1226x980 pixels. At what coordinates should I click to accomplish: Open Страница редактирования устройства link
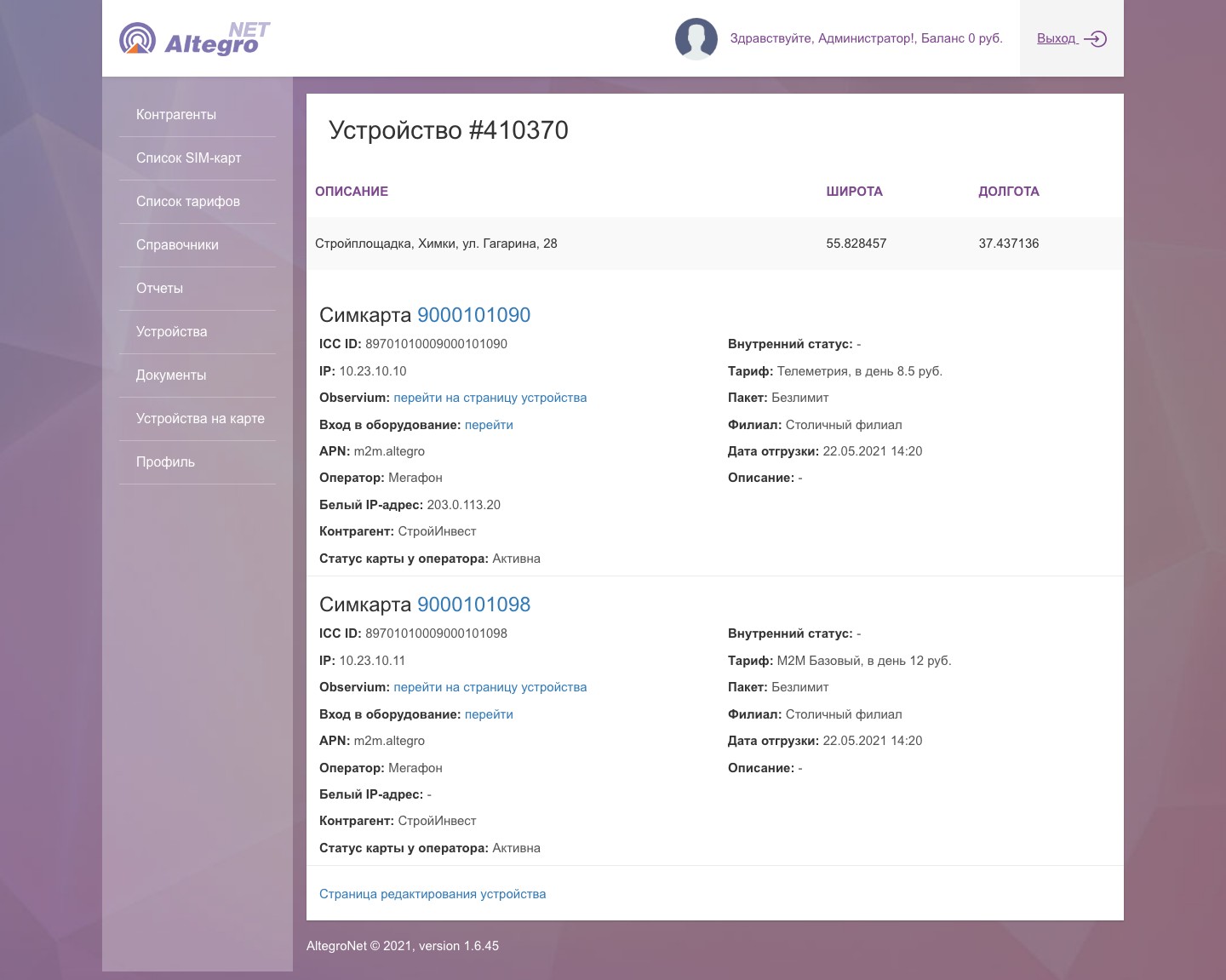(x=433, y=894)
